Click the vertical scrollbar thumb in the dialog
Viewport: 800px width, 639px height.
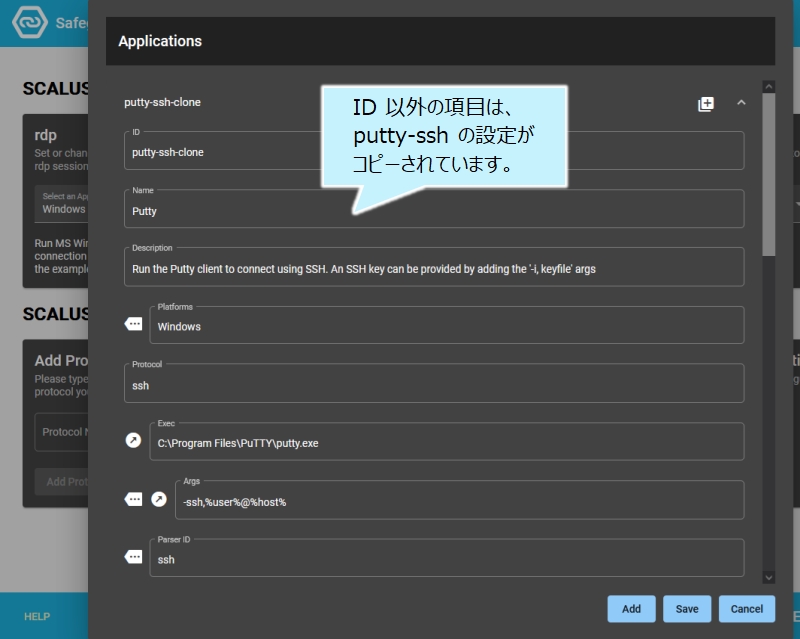pyautogui.click(x=769, y=175)
